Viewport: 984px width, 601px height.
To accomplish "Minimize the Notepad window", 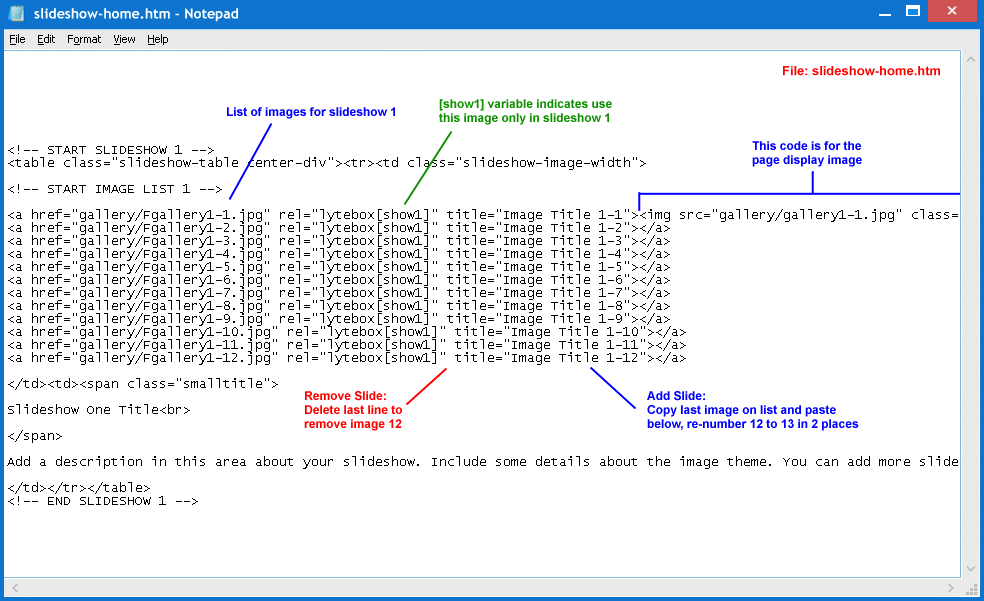I will 884,12.
